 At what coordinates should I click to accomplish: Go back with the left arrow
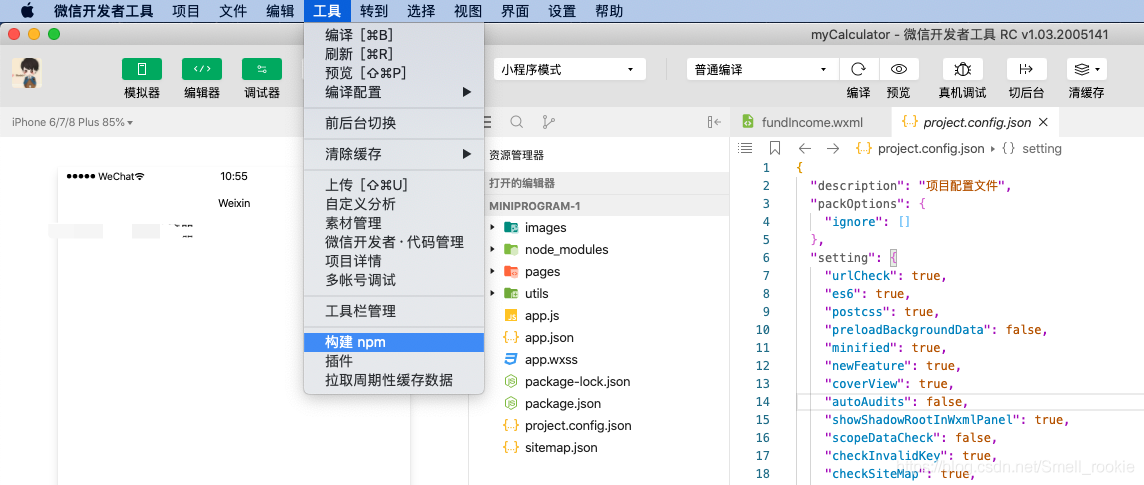click(x=804, y=148)
